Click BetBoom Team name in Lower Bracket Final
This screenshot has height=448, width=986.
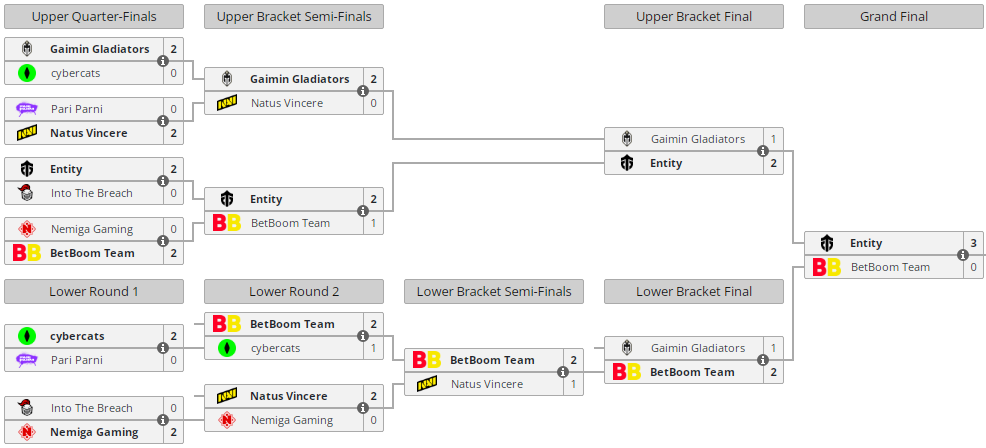(x=692, y=372)
